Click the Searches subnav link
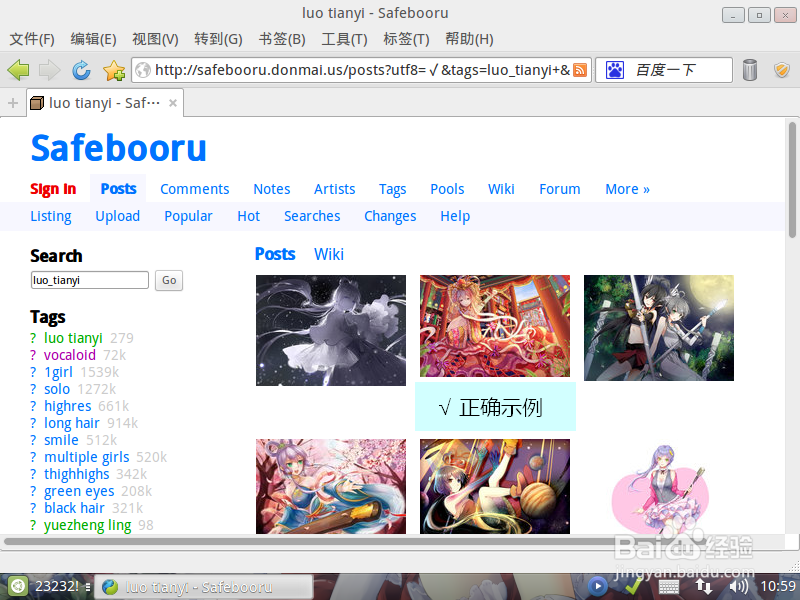The width and height of the screenshot is (800, 600). click(x=312, y=216)
